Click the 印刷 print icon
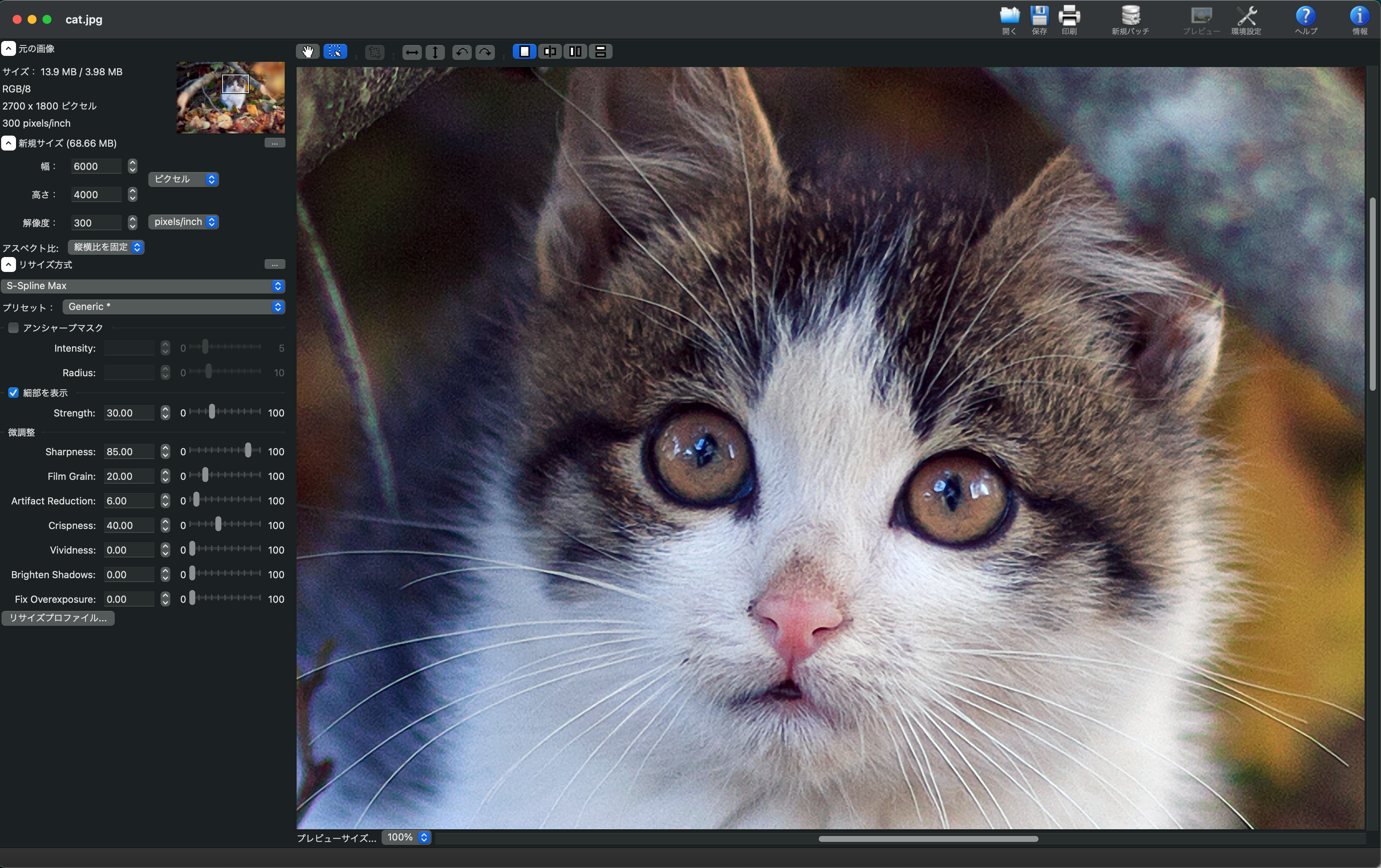 point(1069,19)
